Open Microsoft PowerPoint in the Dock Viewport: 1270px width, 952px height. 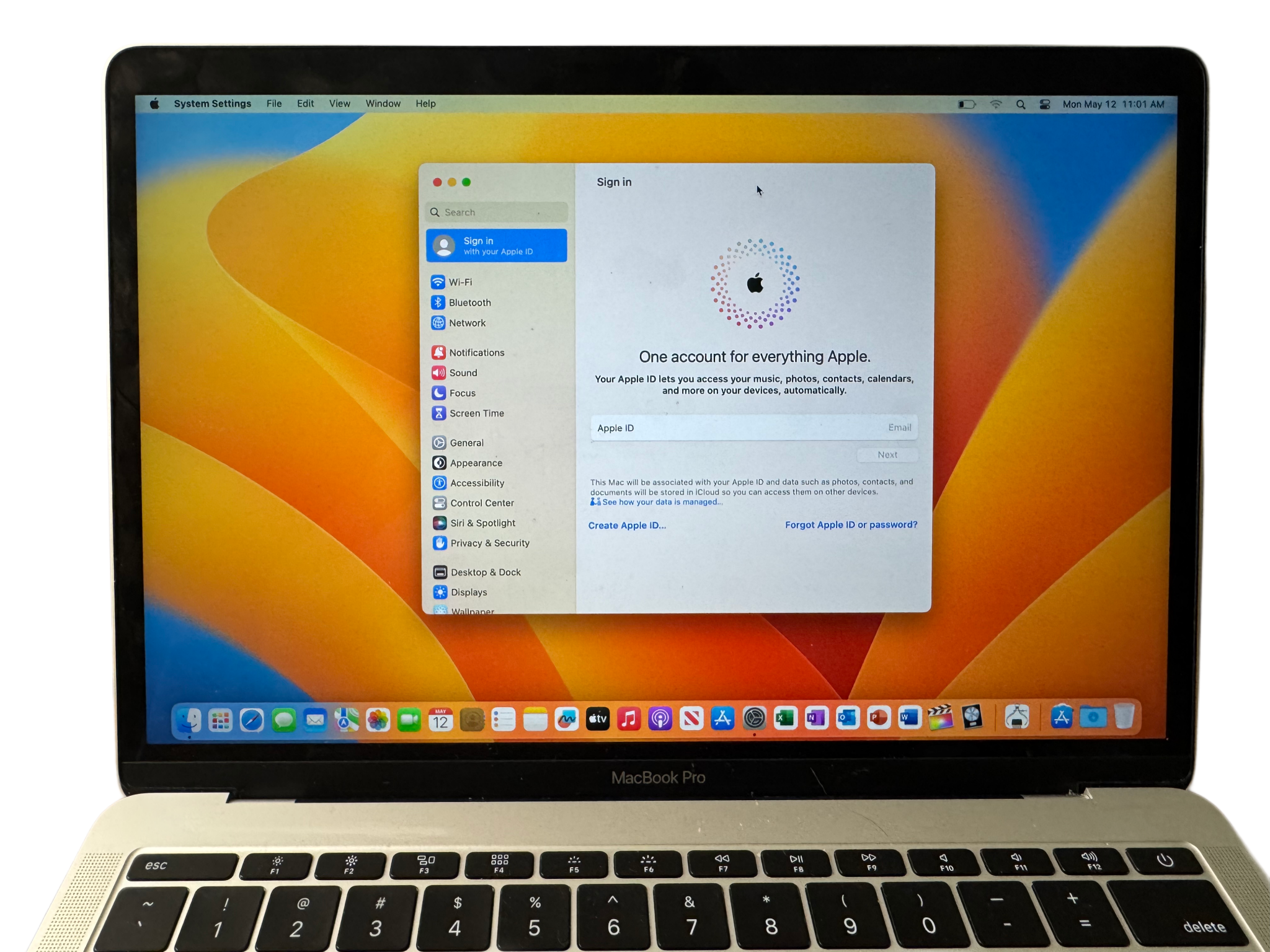click(x=879, y=718)
